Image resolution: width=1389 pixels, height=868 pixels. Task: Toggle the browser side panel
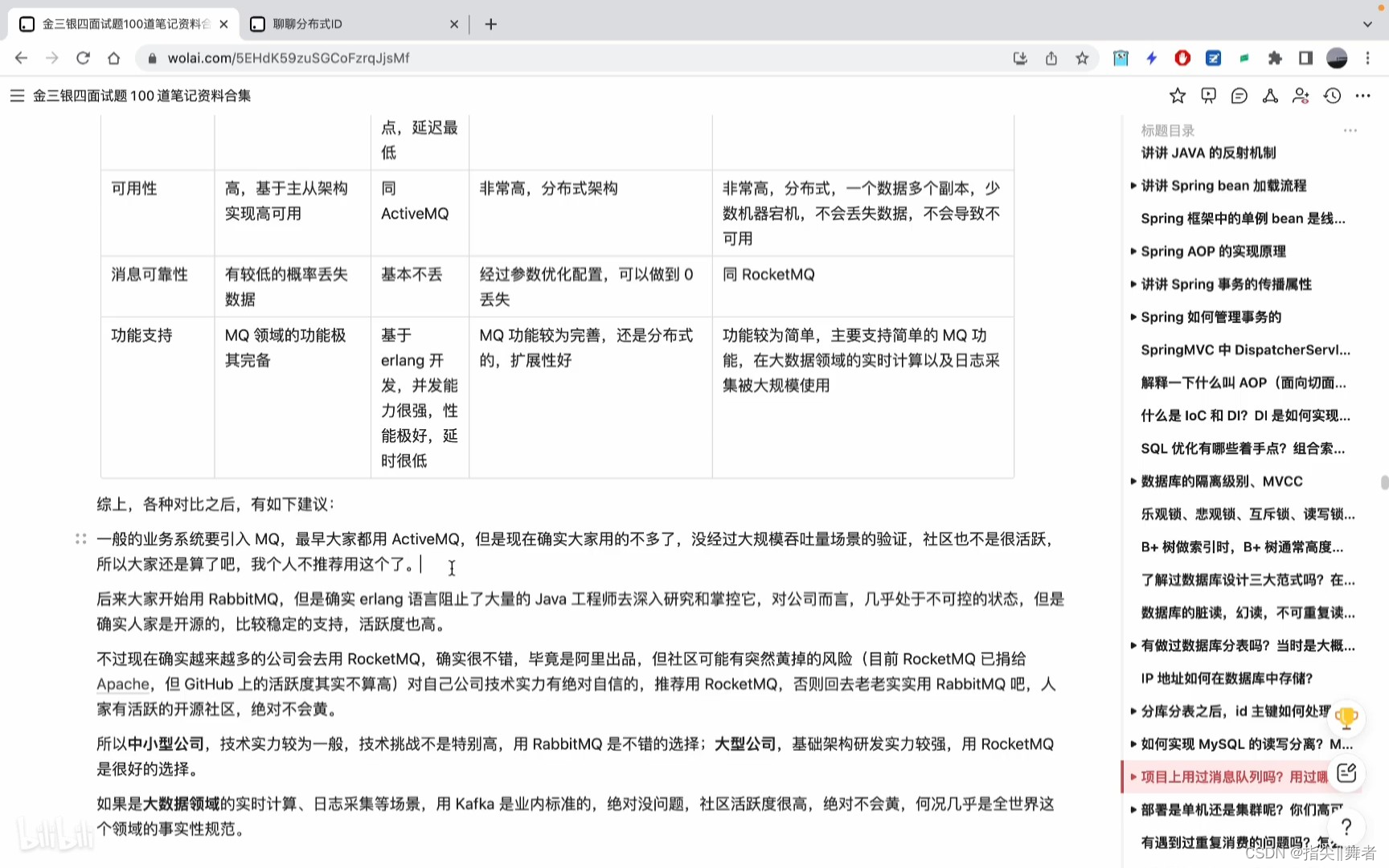(1305, 58)
